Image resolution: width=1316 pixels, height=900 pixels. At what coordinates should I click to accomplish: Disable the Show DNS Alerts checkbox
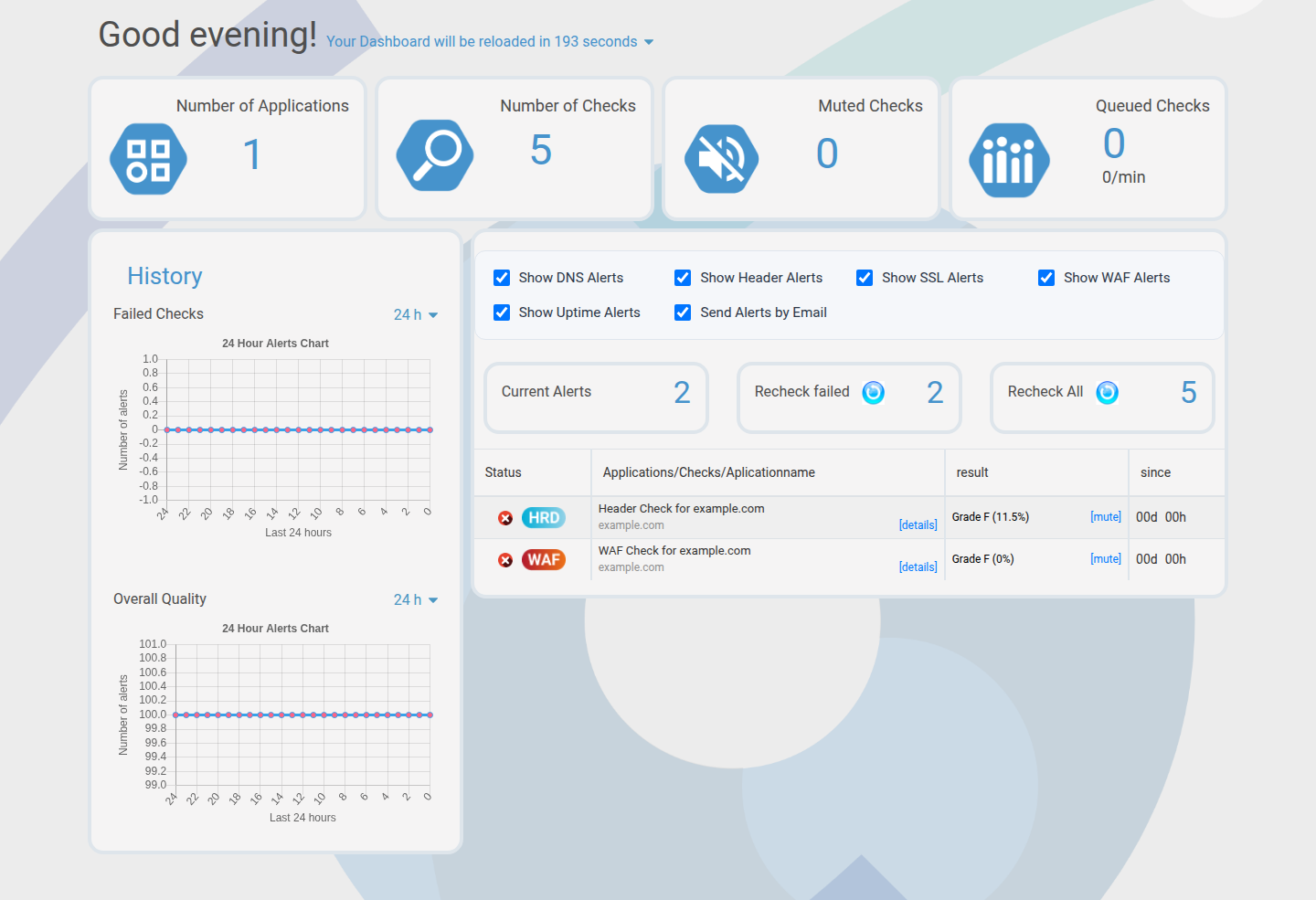coord(502,278)
